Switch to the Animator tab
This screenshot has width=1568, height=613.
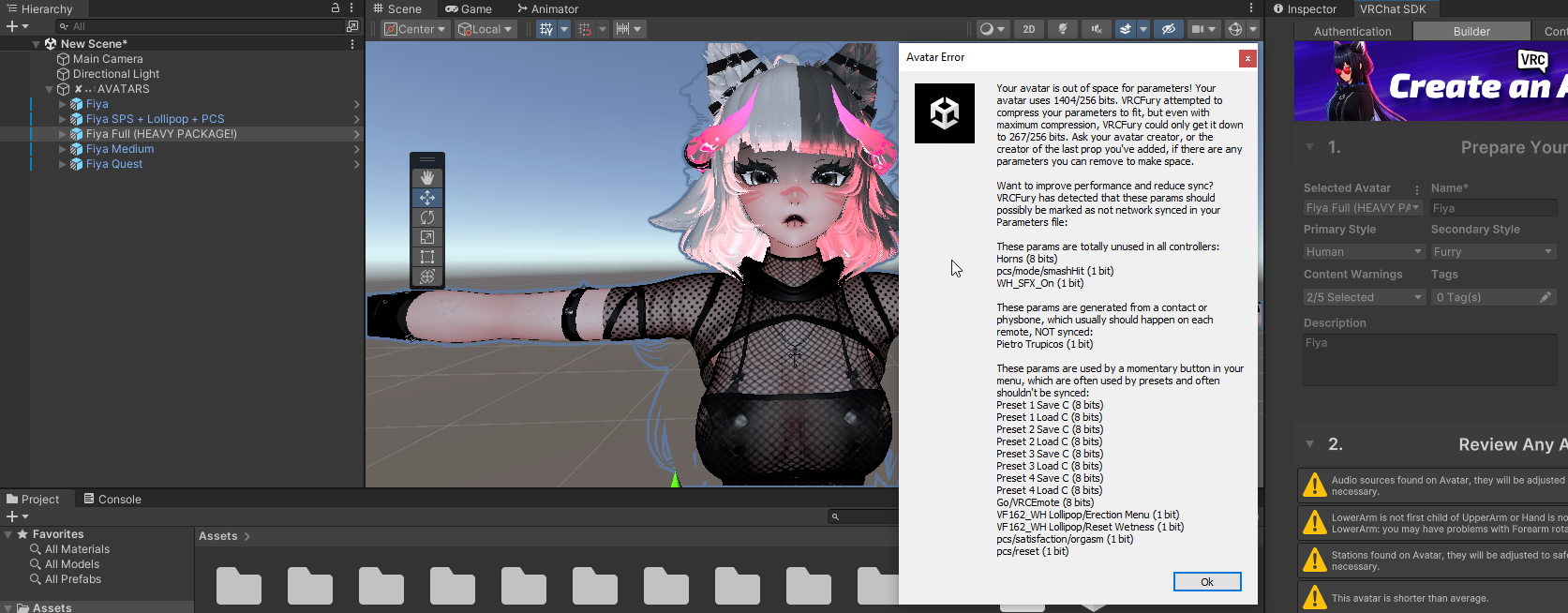(x=548, y=8)
